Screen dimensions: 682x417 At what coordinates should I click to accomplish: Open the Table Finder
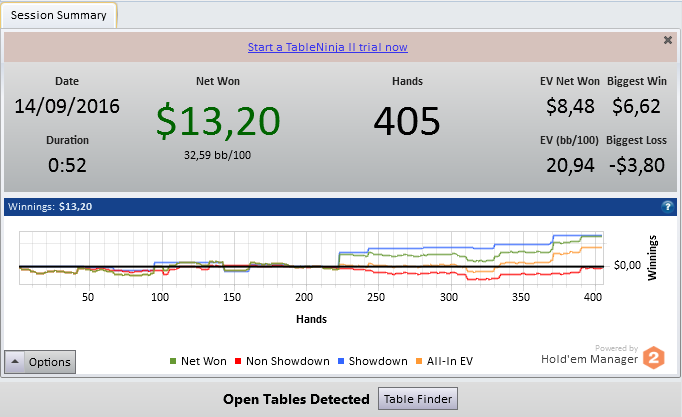pos(418,399)
